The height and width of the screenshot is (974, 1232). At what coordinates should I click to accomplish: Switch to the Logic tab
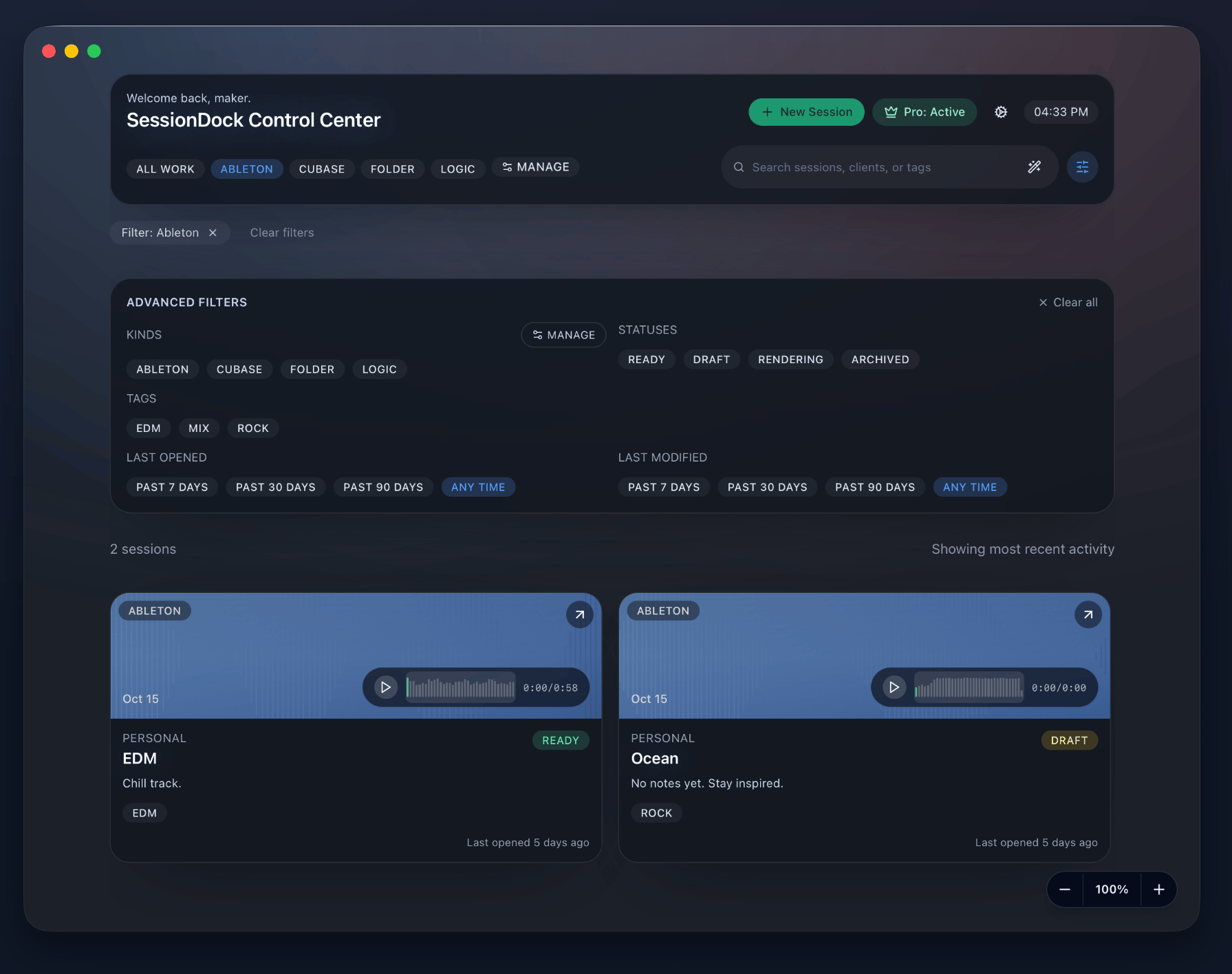pos(457,169)
